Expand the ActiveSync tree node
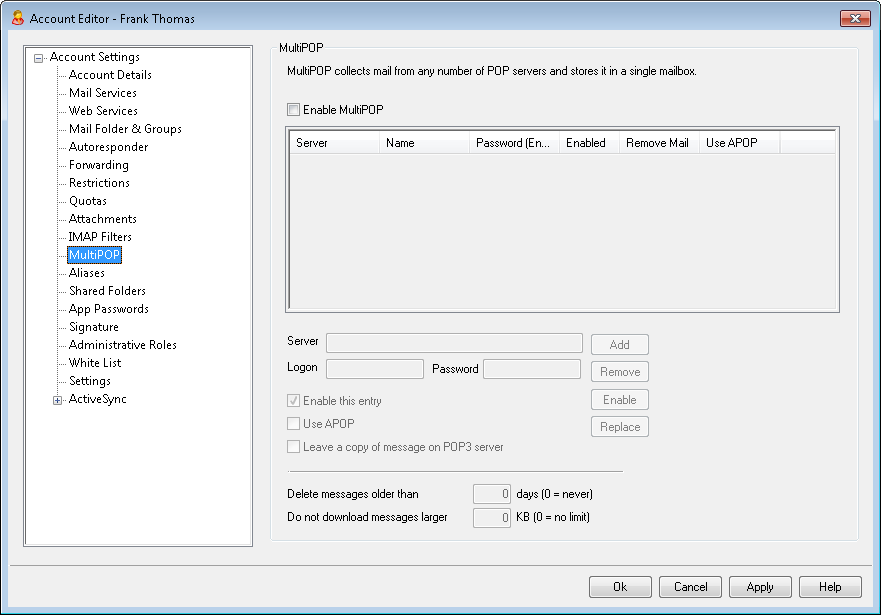The height and width of the screenshot is (615, 881). pyautogui.click(x=57, y=399)
